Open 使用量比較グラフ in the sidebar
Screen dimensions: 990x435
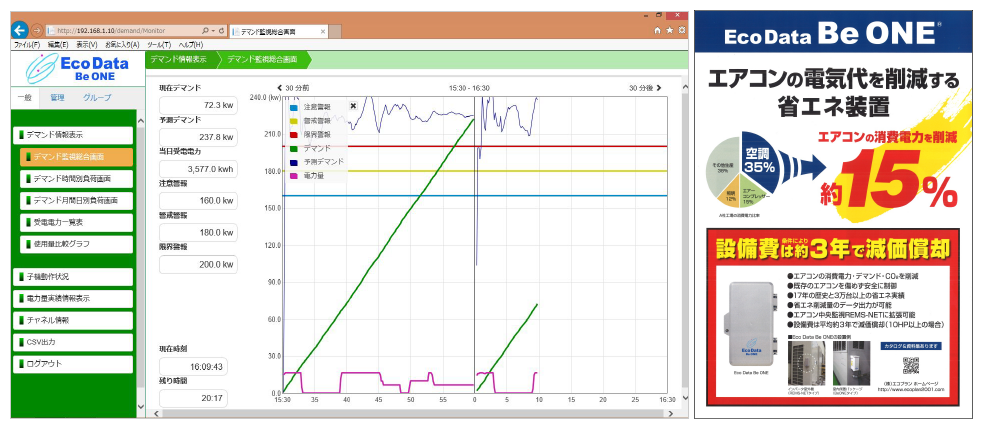click(76, 244)
